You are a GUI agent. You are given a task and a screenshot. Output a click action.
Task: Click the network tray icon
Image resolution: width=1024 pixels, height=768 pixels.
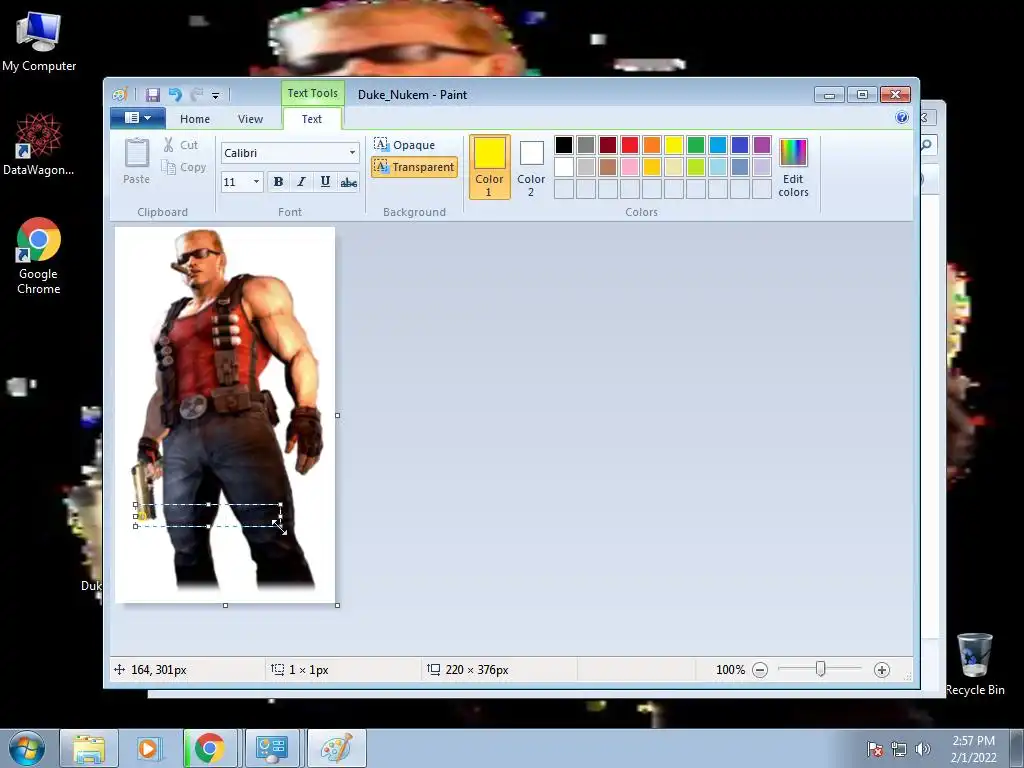click(x=899, y=749)
